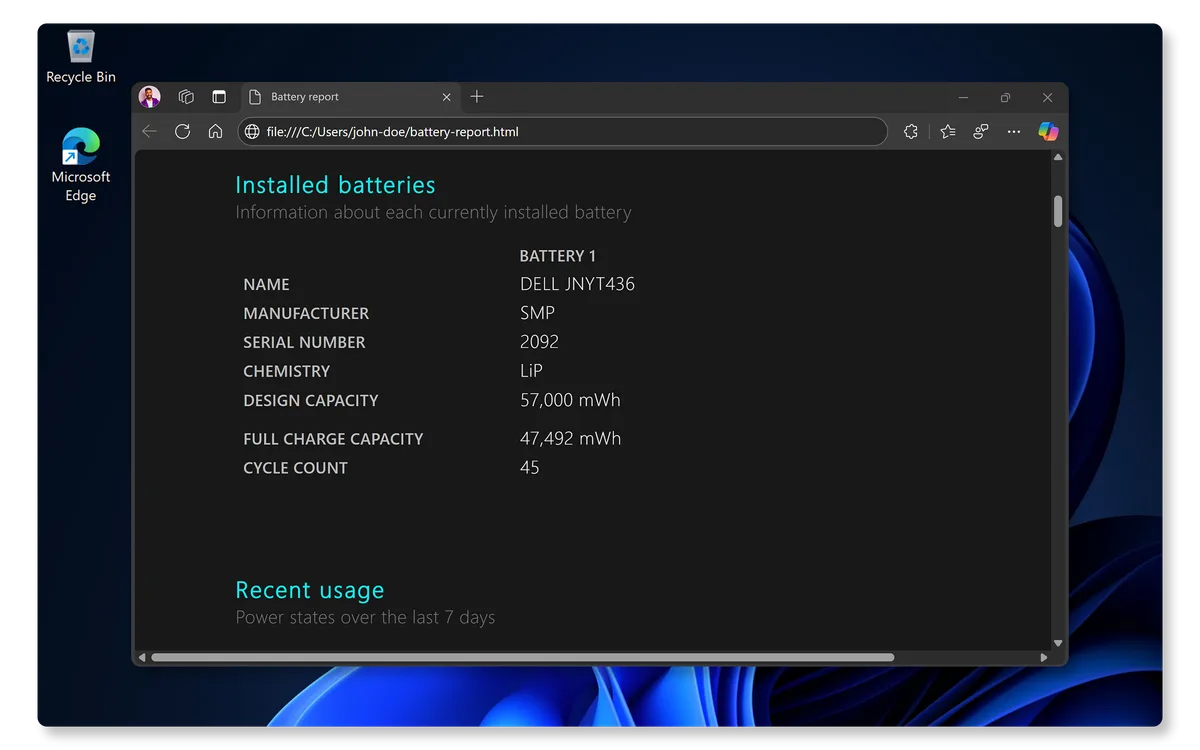Click the 47,492 mWh full charge value
Image resolution: width=1200 pixels, height=750 pixels.
click(570, 438)
